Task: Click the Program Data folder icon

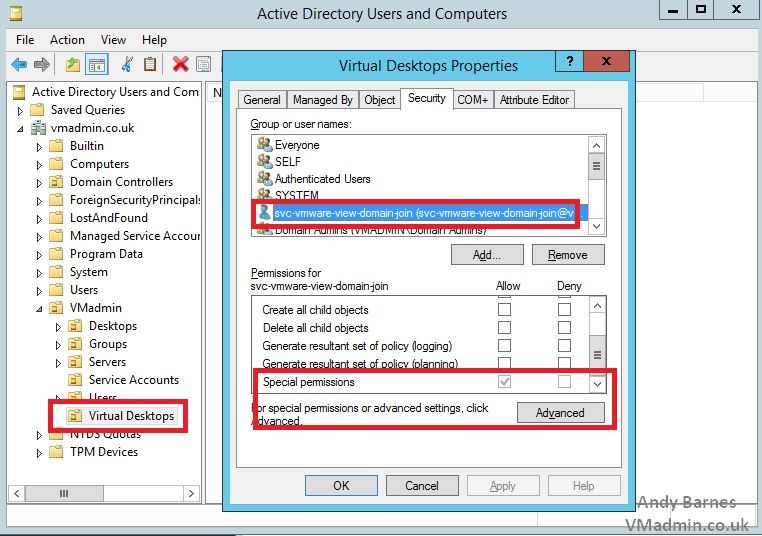Action: click(x=56, y=254)
